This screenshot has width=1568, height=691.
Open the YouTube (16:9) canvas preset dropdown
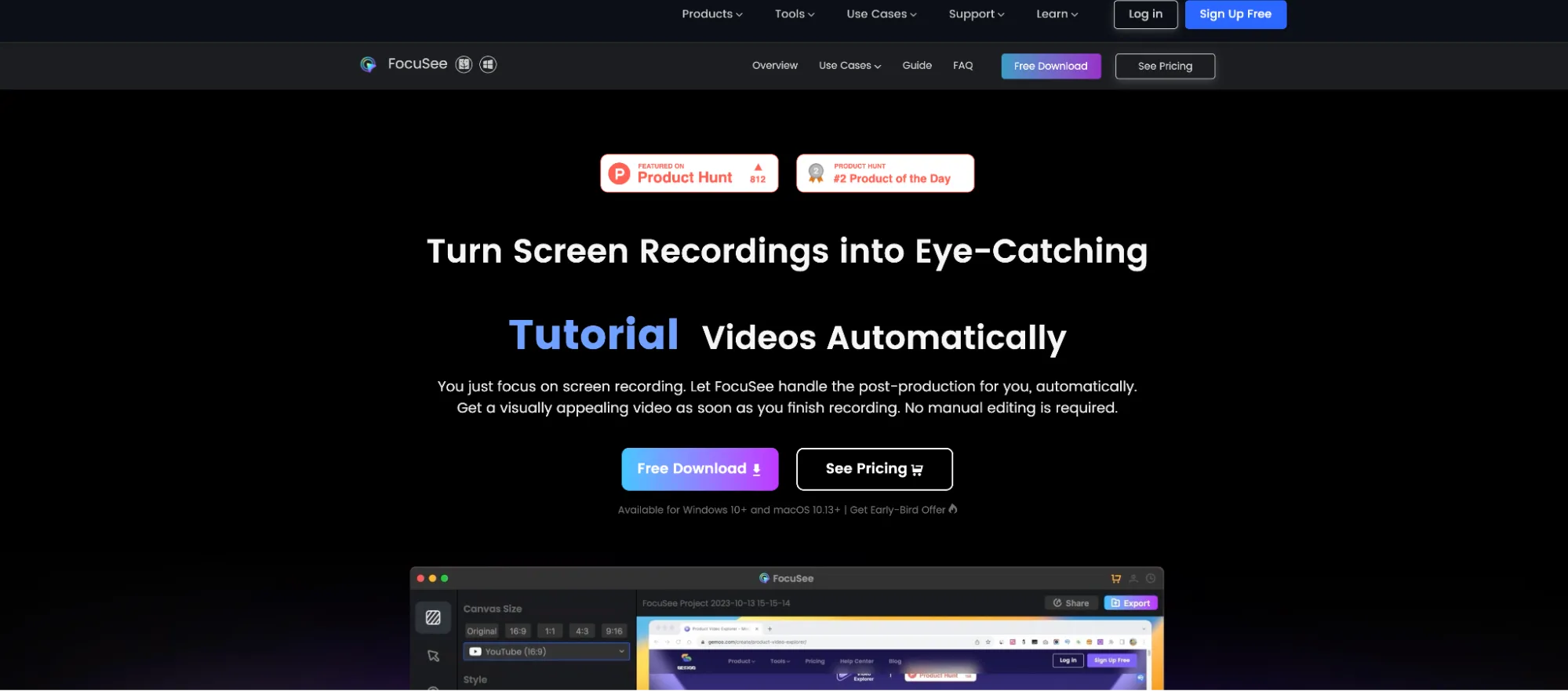tap(547, 652)
